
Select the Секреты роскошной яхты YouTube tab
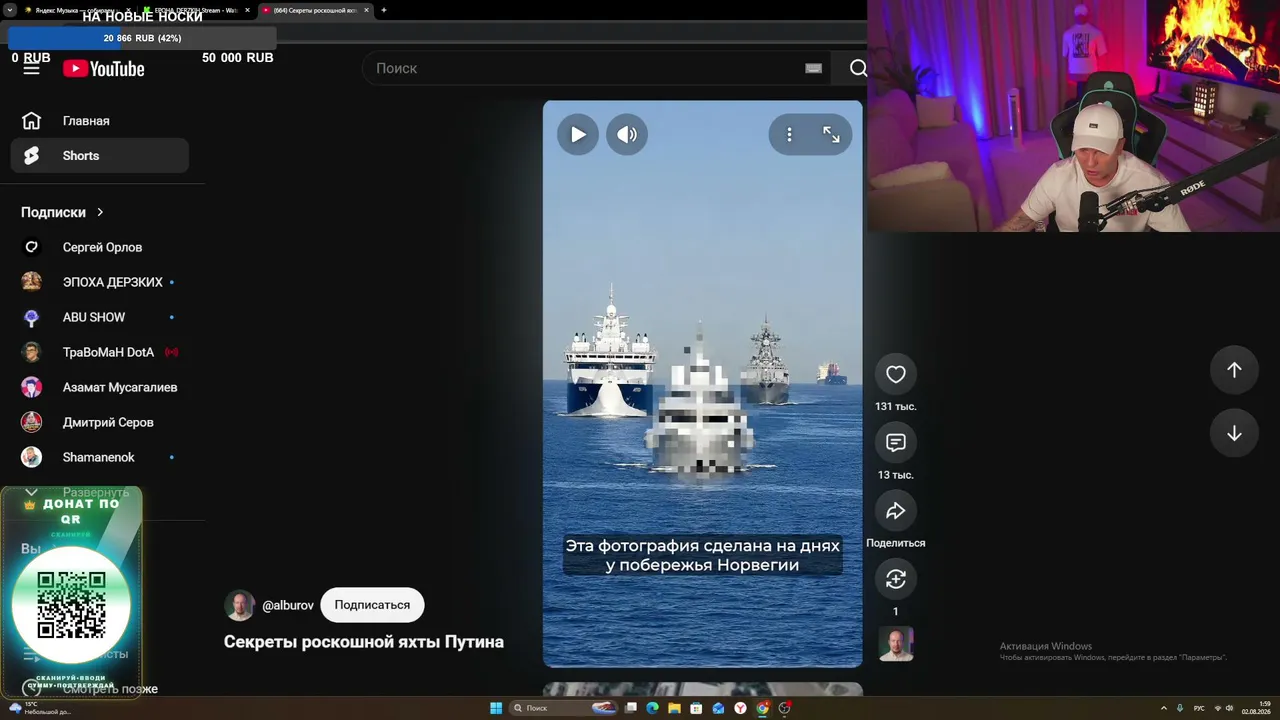[x=315, y=10]
